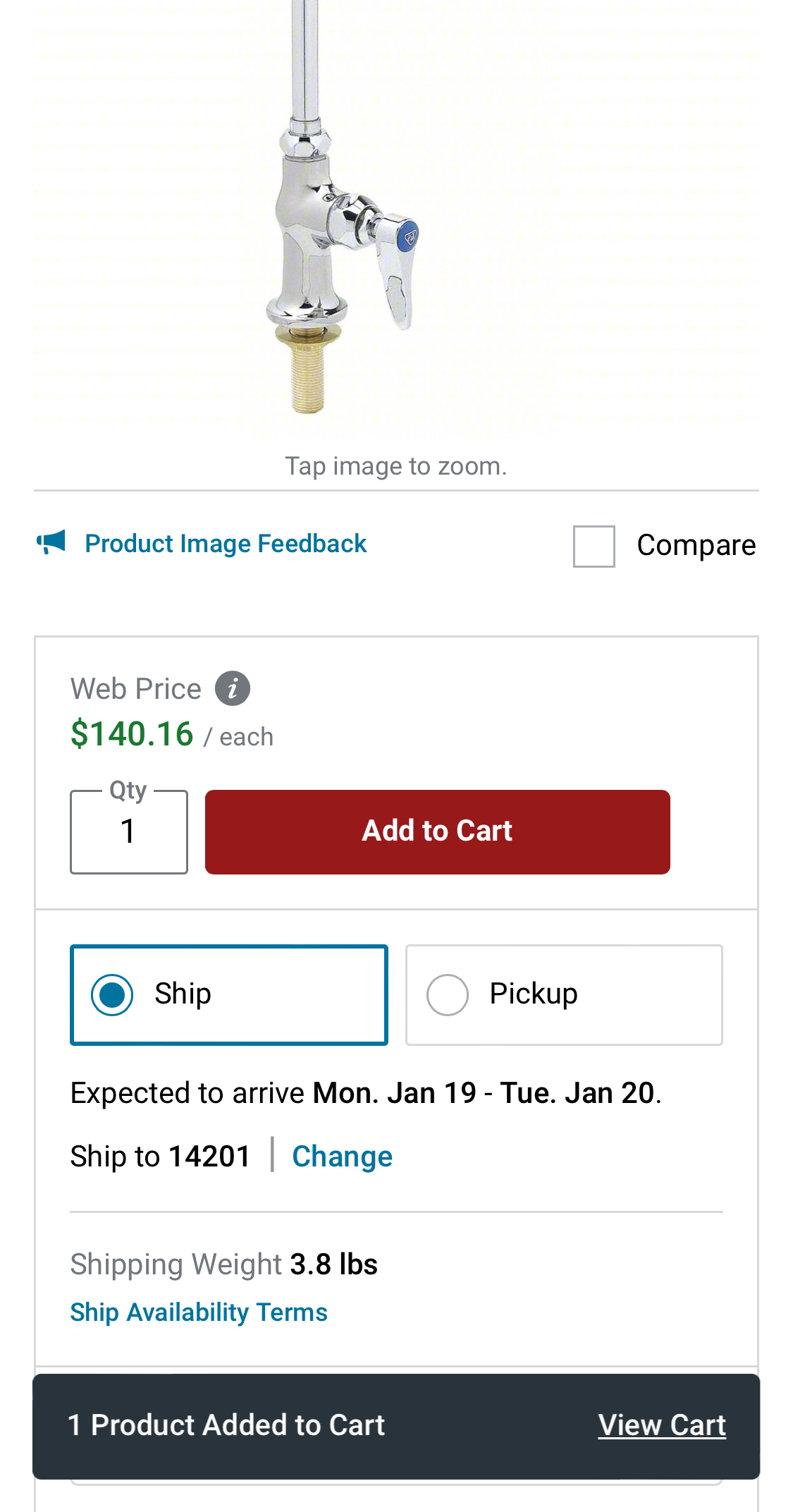
Task: Click the Shipping Weight 3.8 lbs text
Action: 223,1264
